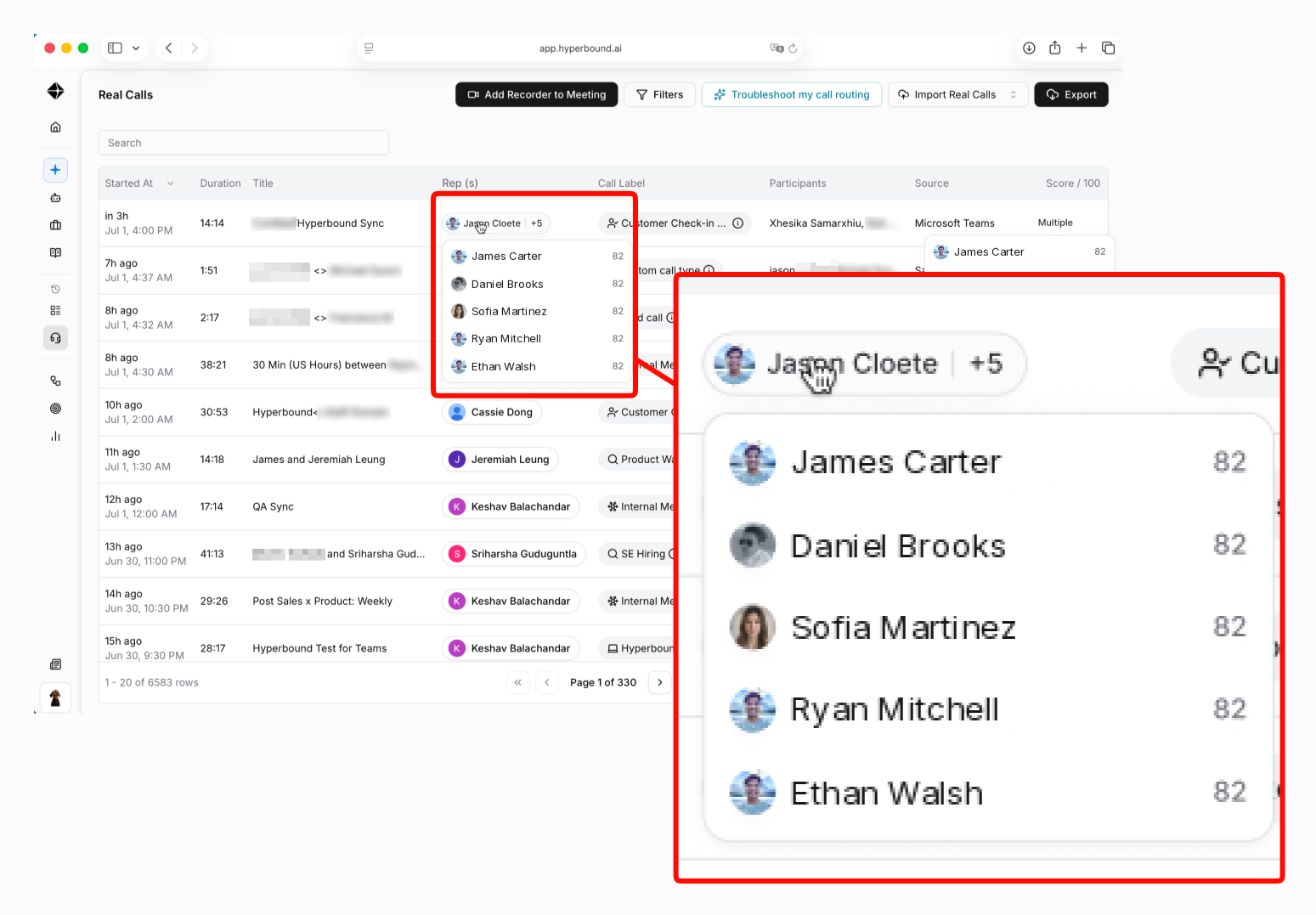Open the newspaper icon near the sidebar bottom

(55, 664)
